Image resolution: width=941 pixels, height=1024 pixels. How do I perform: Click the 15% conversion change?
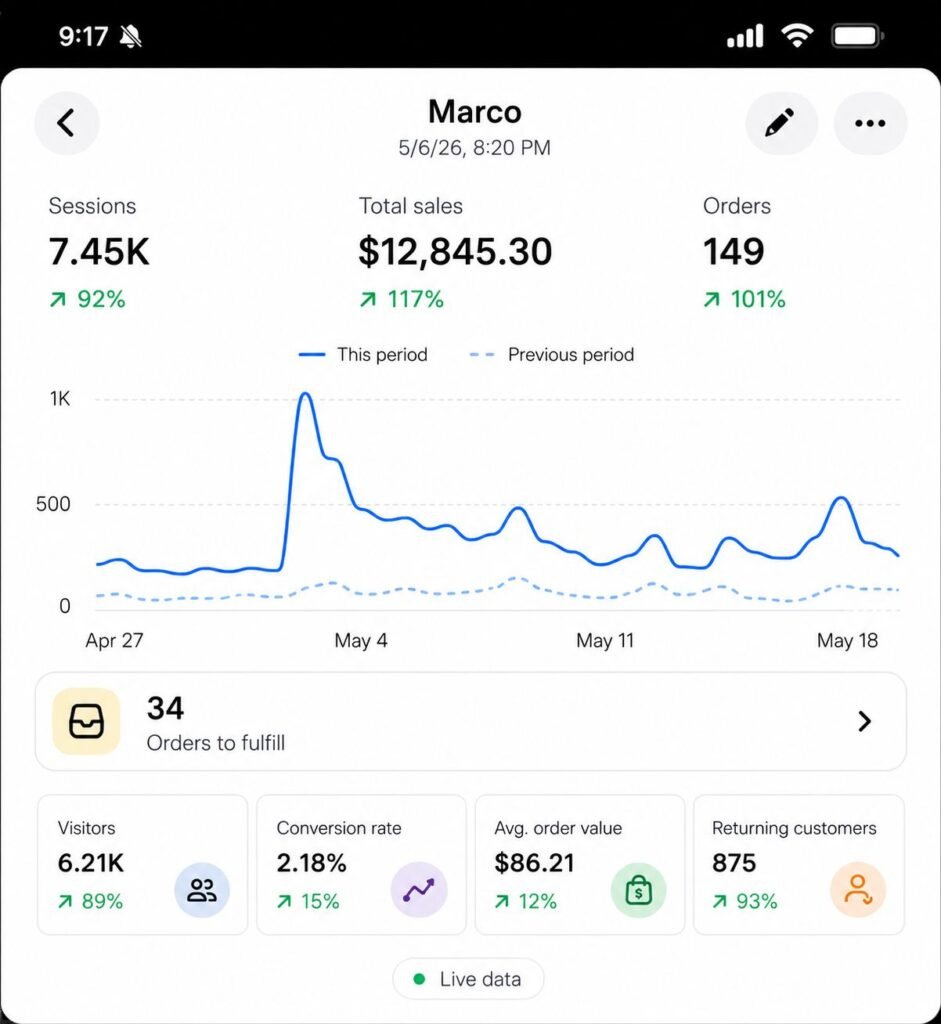(320, 902)
